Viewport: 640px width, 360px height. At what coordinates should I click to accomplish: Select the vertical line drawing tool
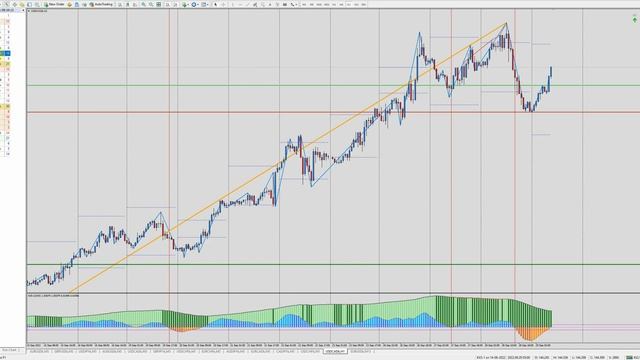tap(232, 4)
